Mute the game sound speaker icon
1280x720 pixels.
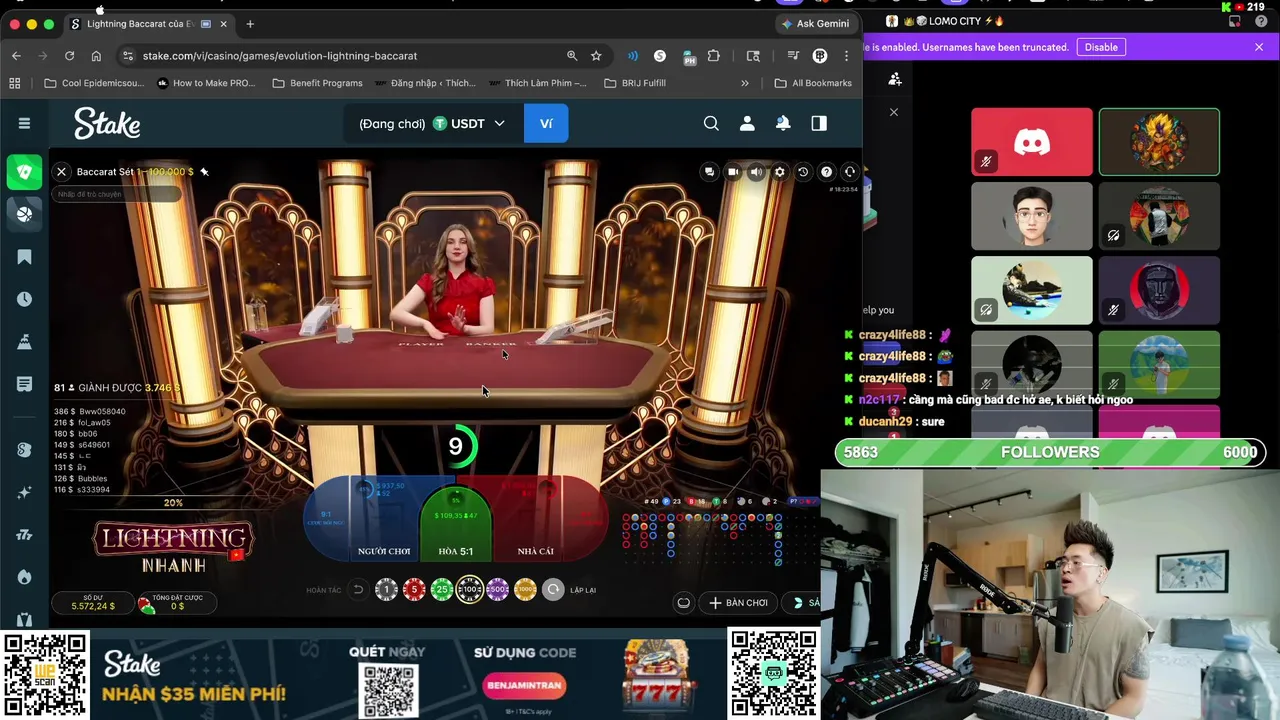point(756,172)
